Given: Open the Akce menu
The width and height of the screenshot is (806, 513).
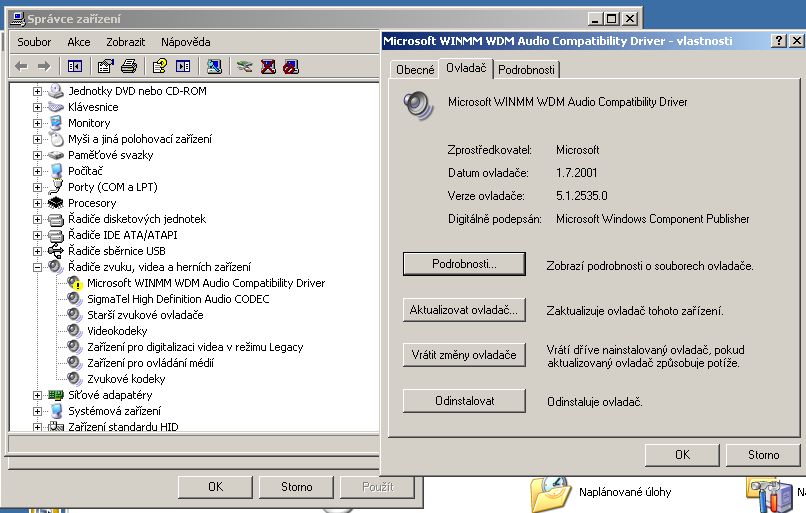Looking at the screenshot, I should click(79, 42).
